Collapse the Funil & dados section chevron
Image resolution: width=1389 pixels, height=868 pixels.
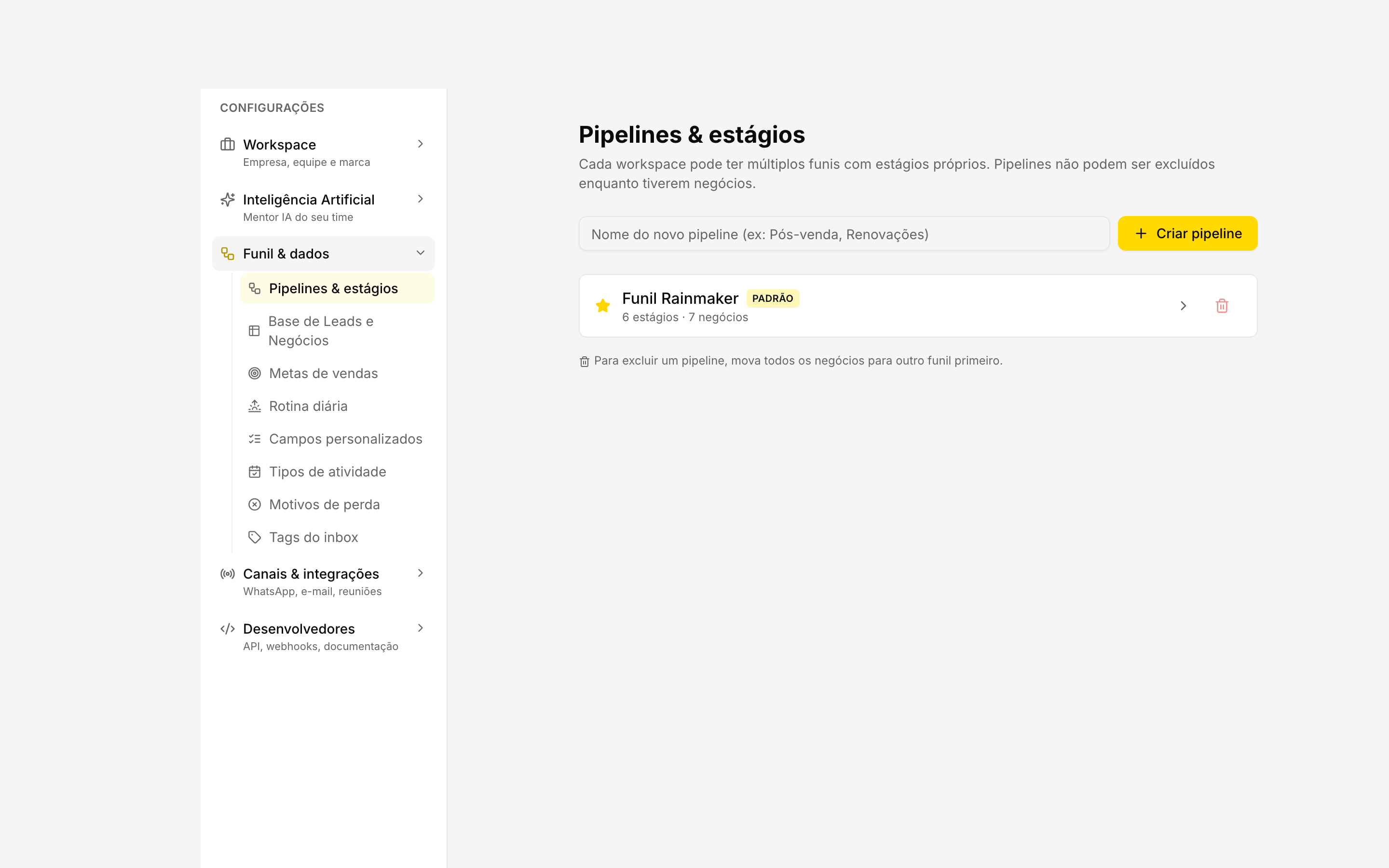pyautogui.click(x=420, y=253)
